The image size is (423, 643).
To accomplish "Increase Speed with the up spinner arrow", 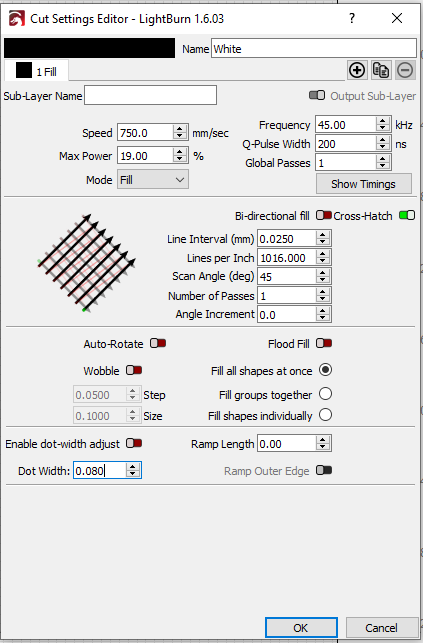I will (180, 129).
